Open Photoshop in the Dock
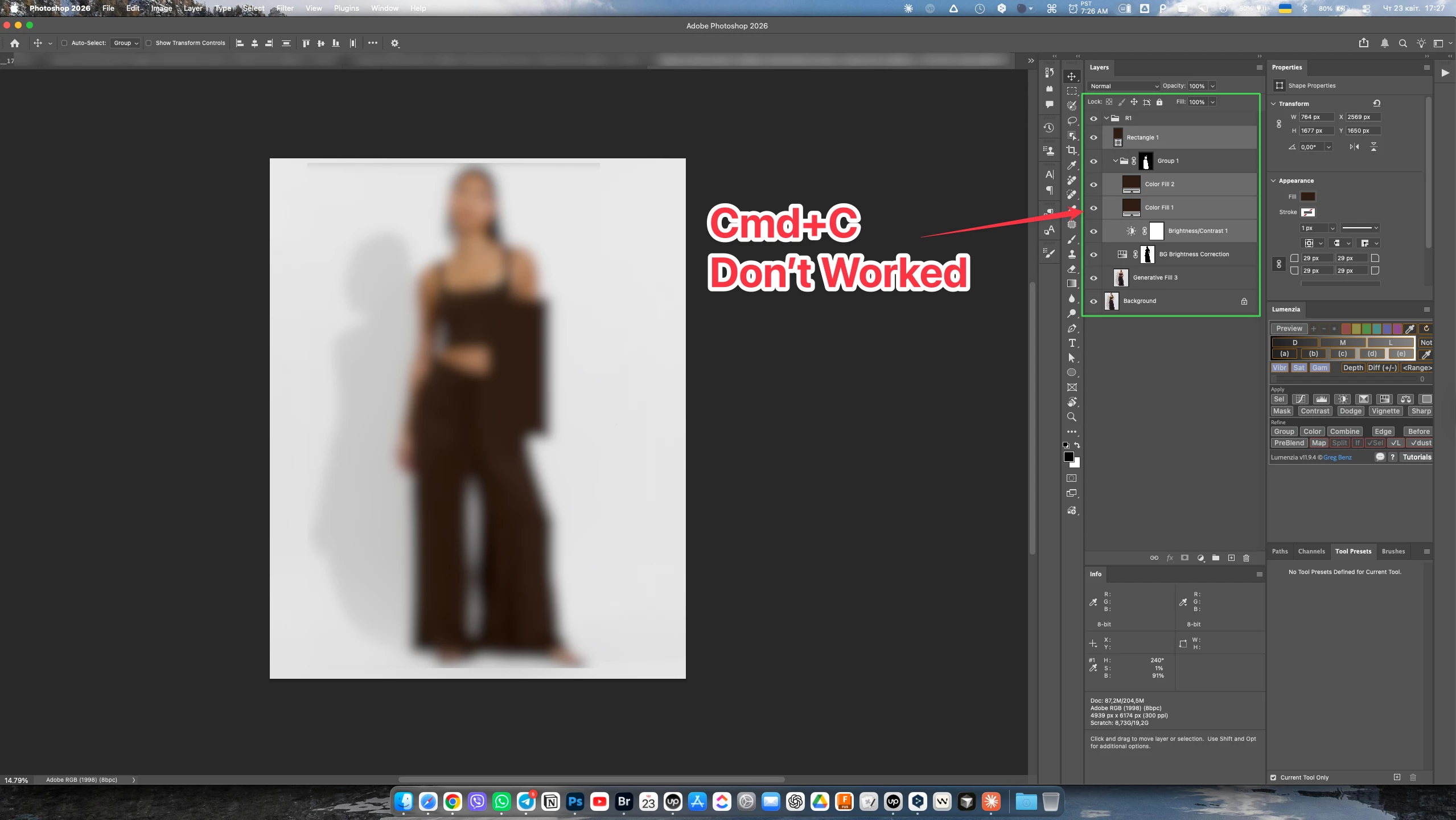 [x=575, y=802]
